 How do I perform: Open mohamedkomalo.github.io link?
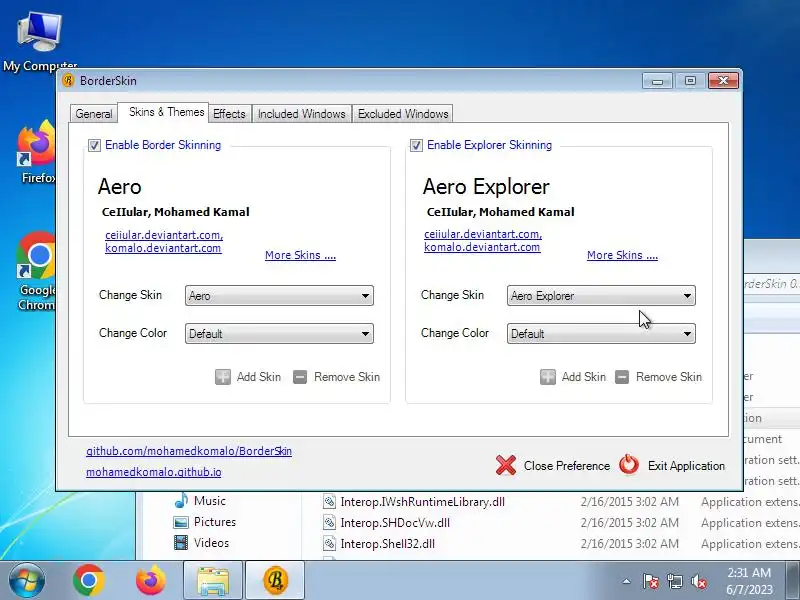point(154,472)
